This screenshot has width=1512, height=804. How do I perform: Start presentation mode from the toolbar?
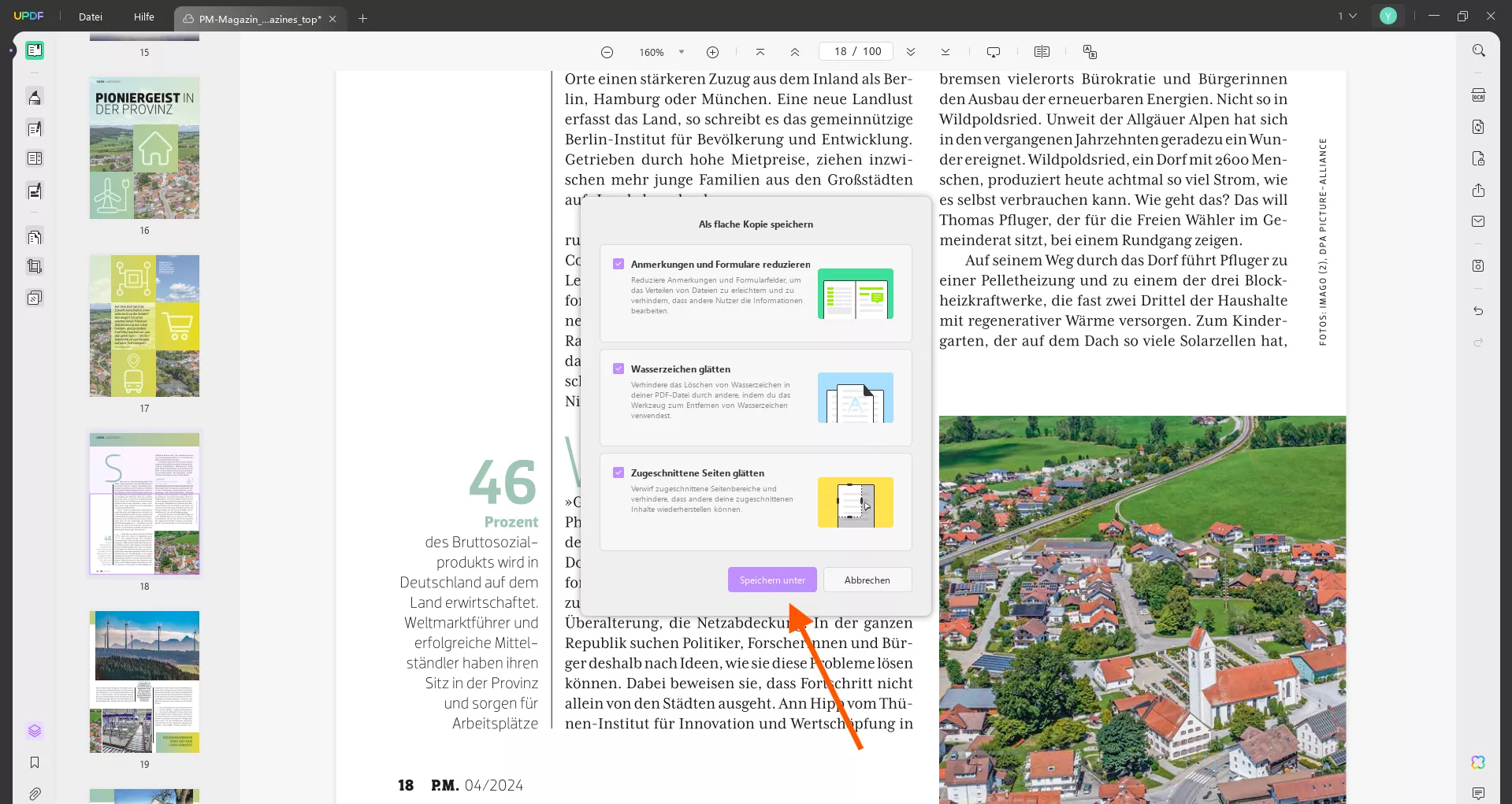993,51
